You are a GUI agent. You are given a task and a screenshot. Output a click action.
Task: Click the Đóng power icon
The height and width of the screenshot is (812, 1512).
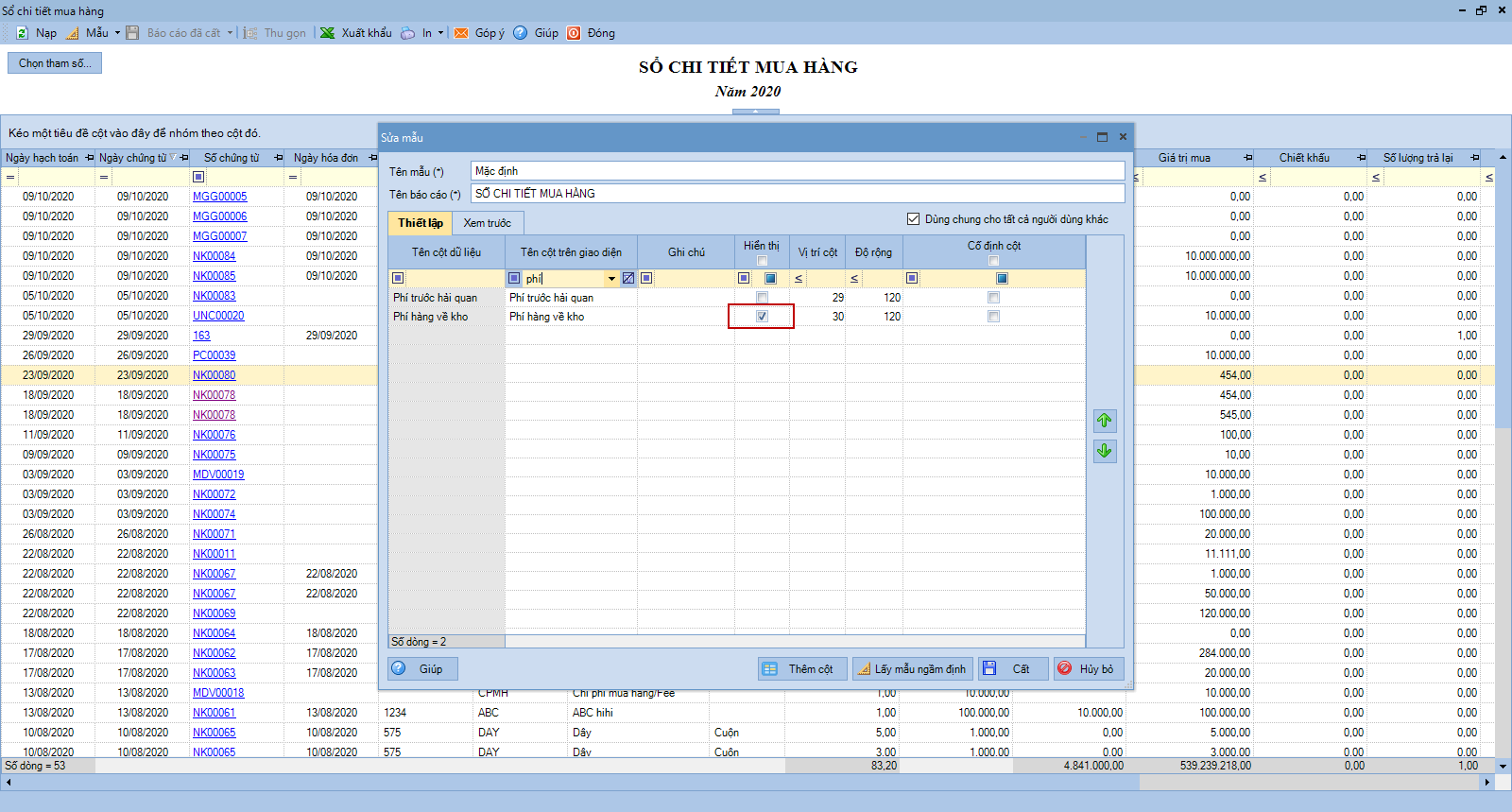coord(574,33)
